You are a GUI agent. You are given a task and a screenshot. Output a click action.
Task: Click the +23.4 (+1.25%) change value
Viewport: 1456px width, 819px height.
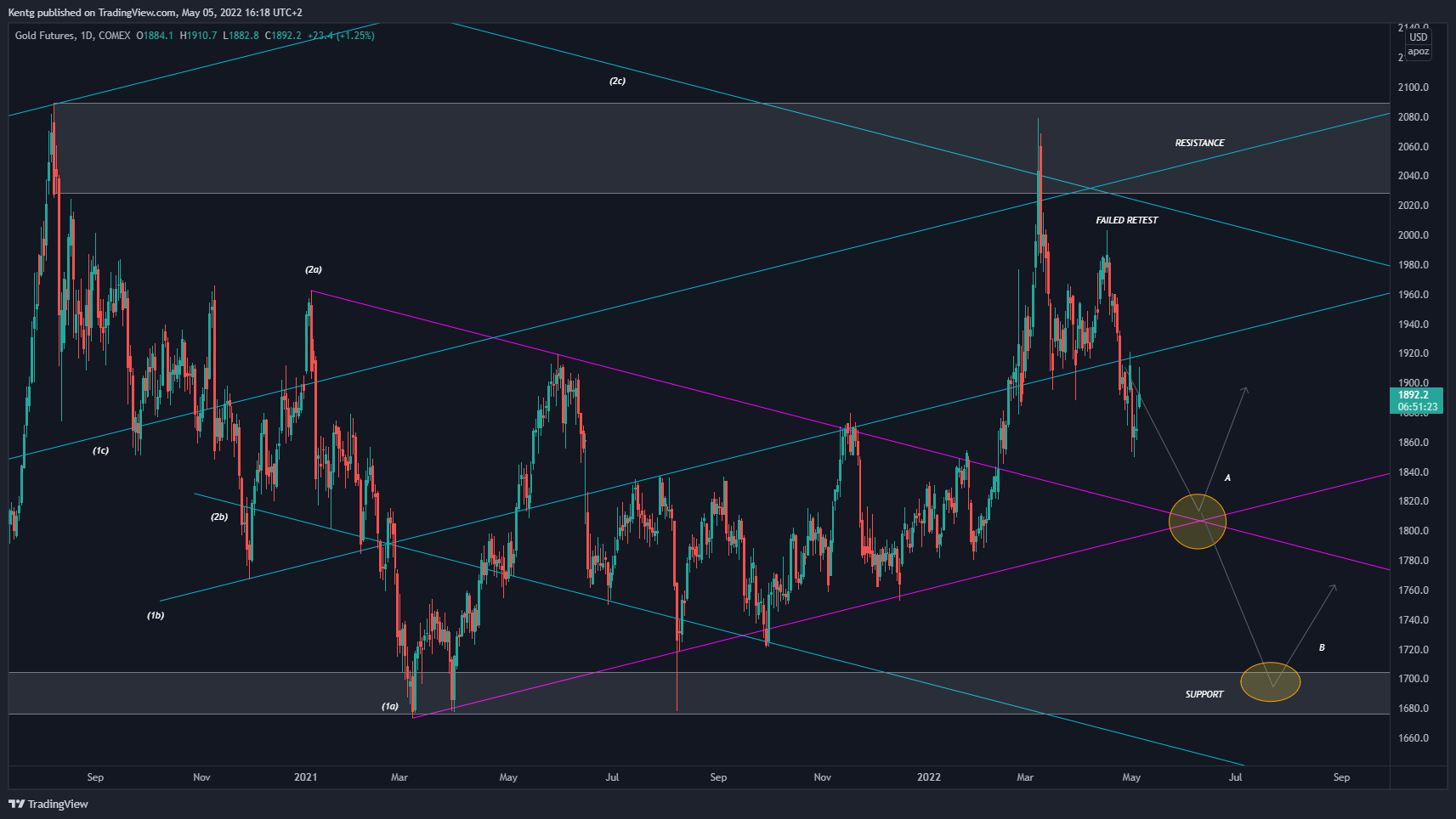(341, 36)
